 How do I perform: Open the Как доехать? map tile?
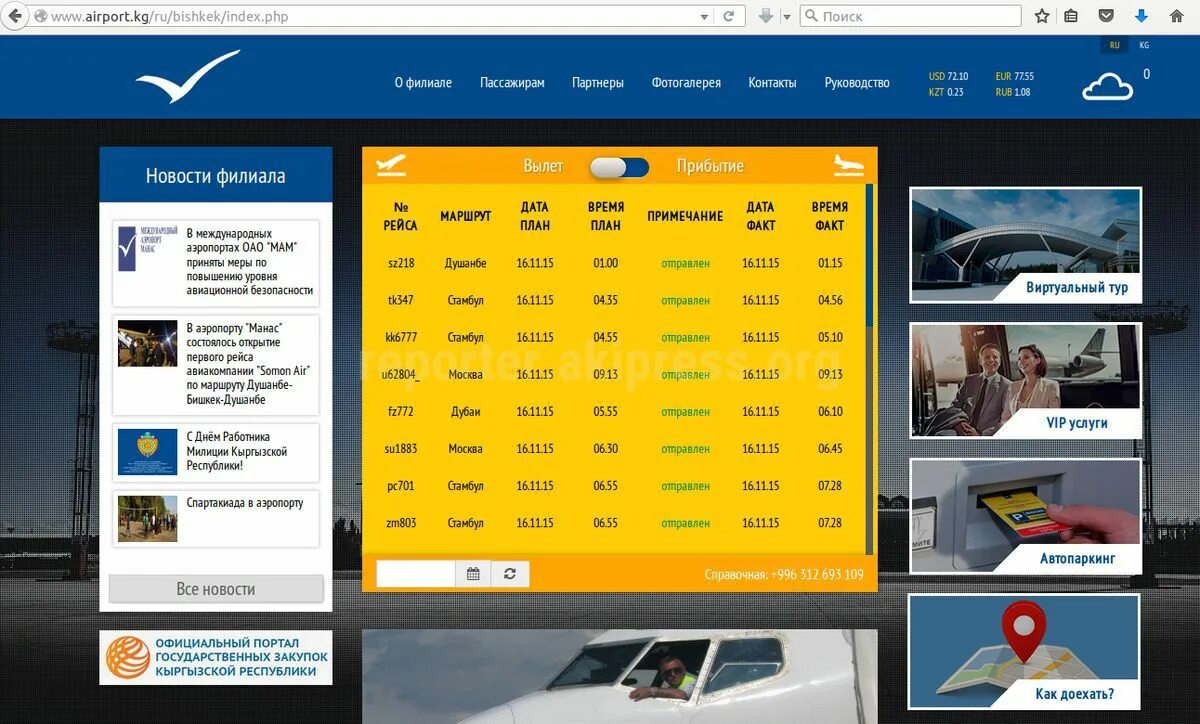(x=1025, y=652)
